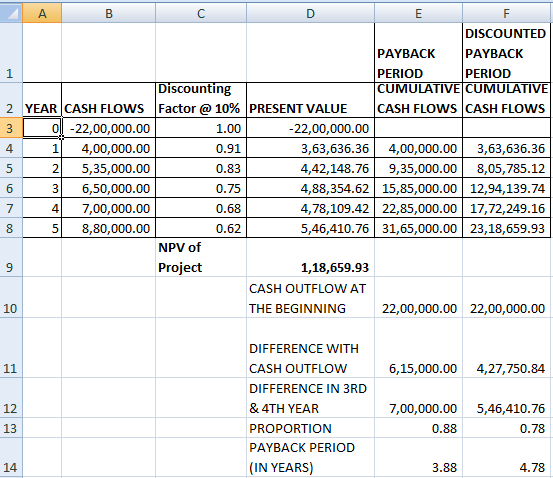The height and width of the screenshot is (478, 553).
Task: Select present value 5,46,410.76 in column D
Action: click(x=310, y=228)
